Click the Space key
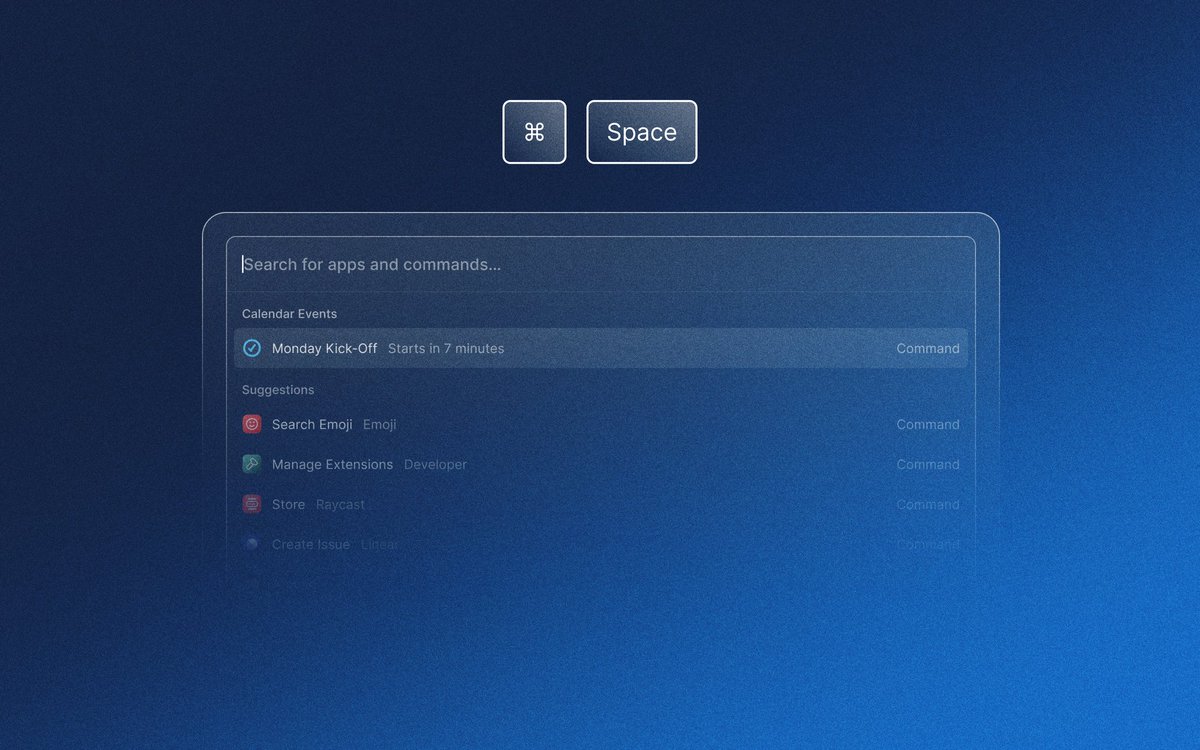This screenshot has width=1200, height=750. pos(642,132)
